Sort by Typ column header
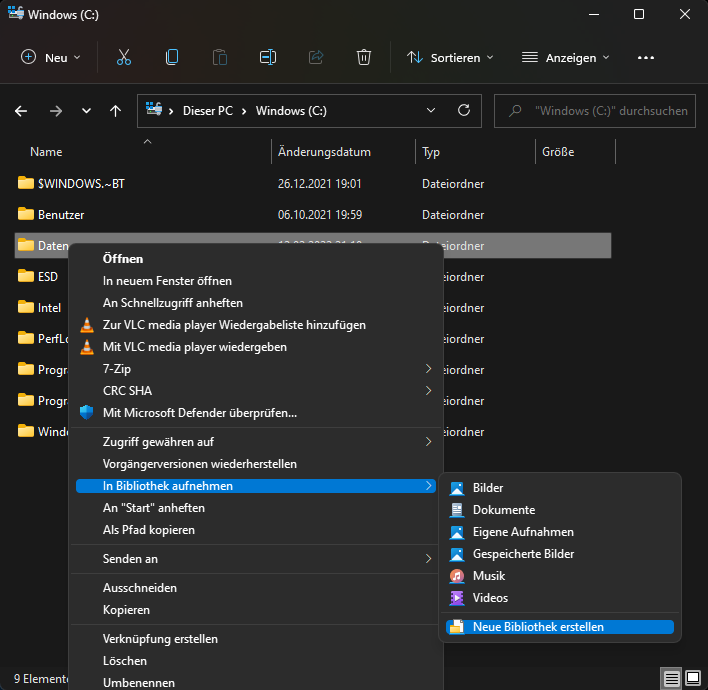The image size is (708, 690). click(x=431, y=152)
